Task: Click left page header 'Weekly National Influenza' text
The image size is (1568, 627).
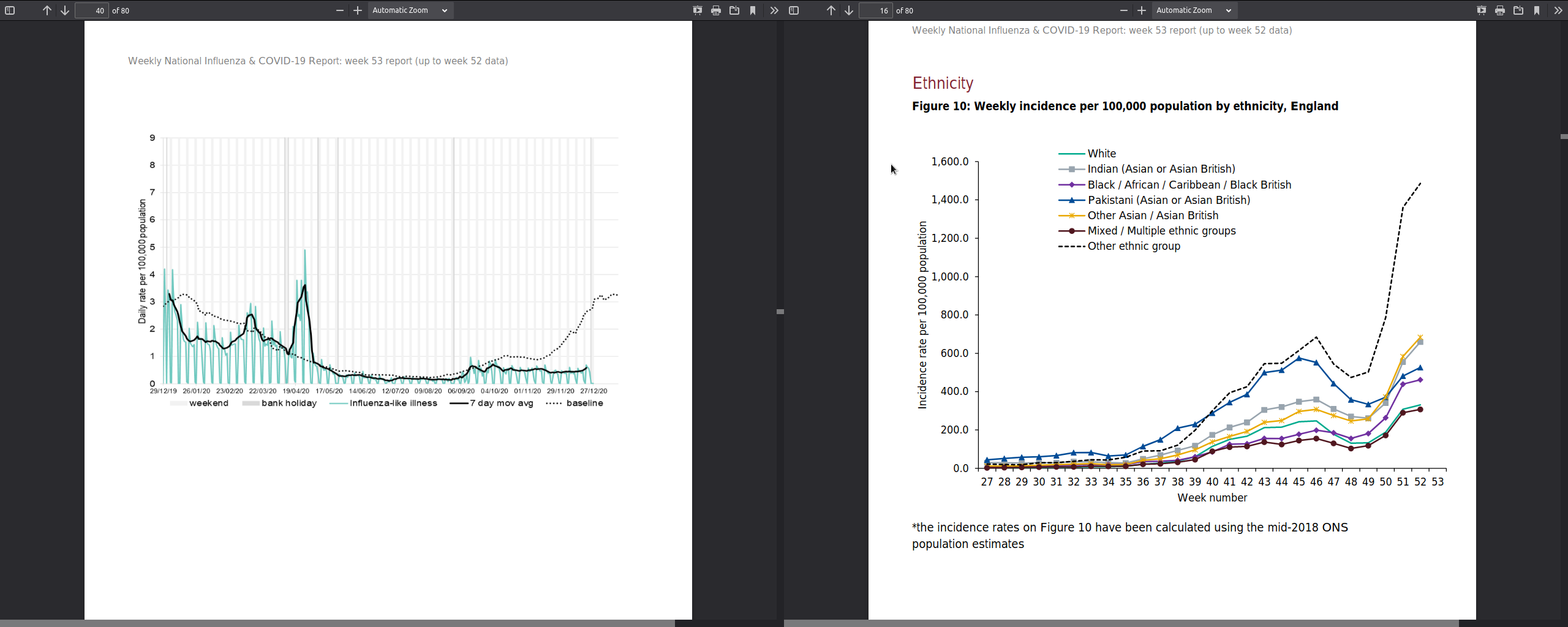Action: point(318,61)
